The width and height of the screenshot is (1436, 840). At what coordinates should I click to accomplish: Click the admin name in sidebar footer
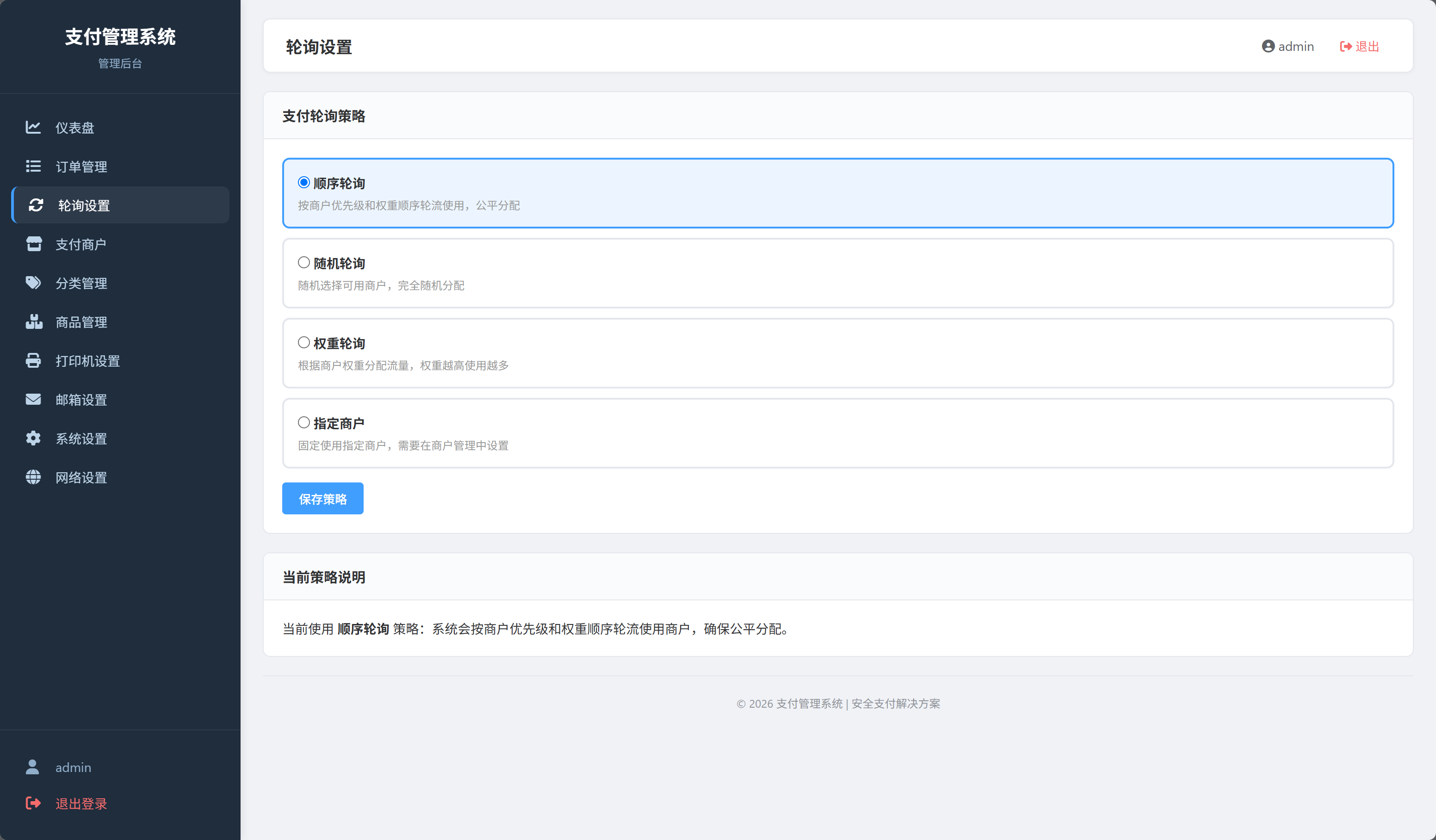point(73,767)
